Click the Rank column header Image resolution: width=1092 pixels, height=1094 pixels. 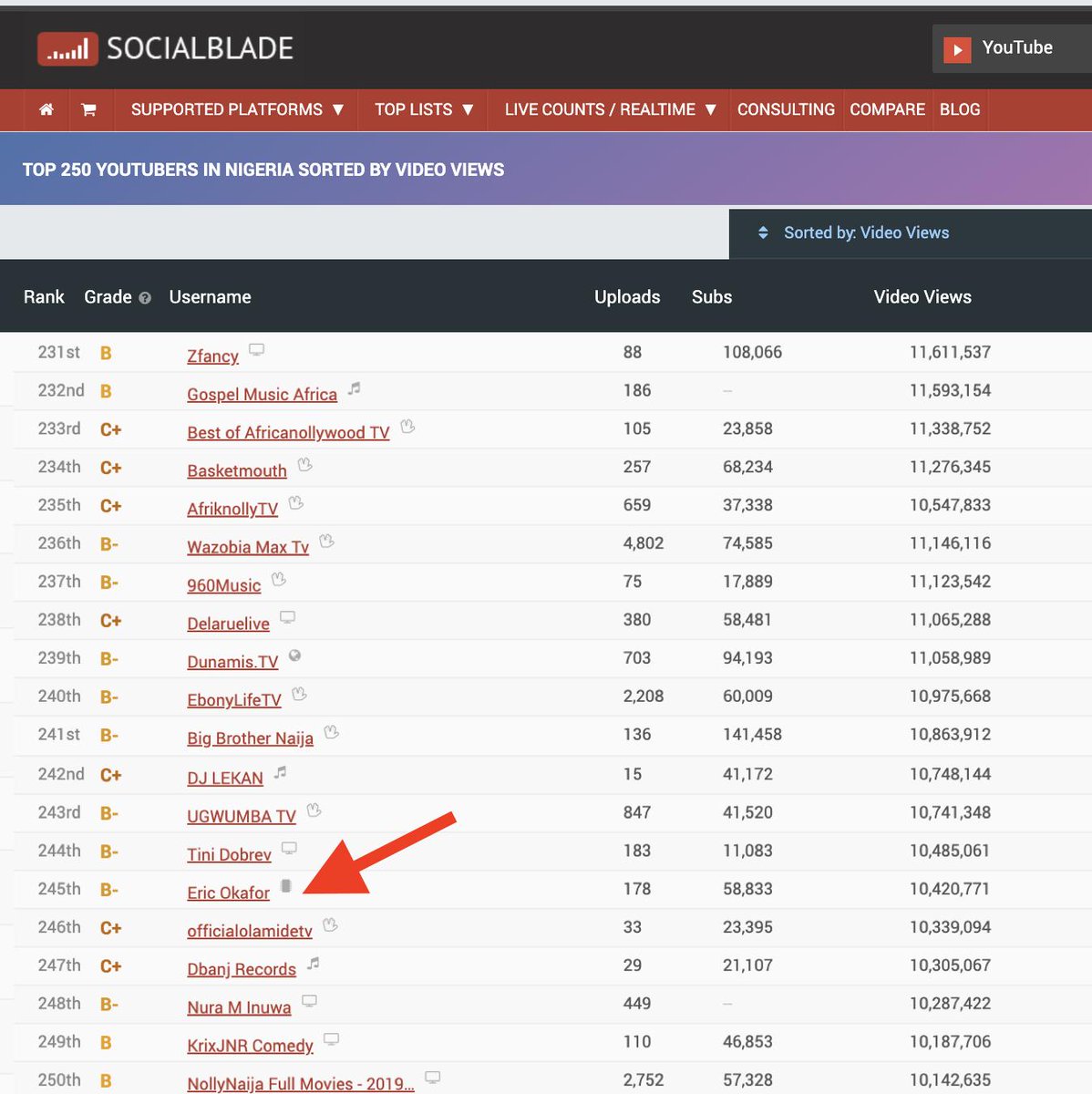pyautogui.click(x=44, y=297)
